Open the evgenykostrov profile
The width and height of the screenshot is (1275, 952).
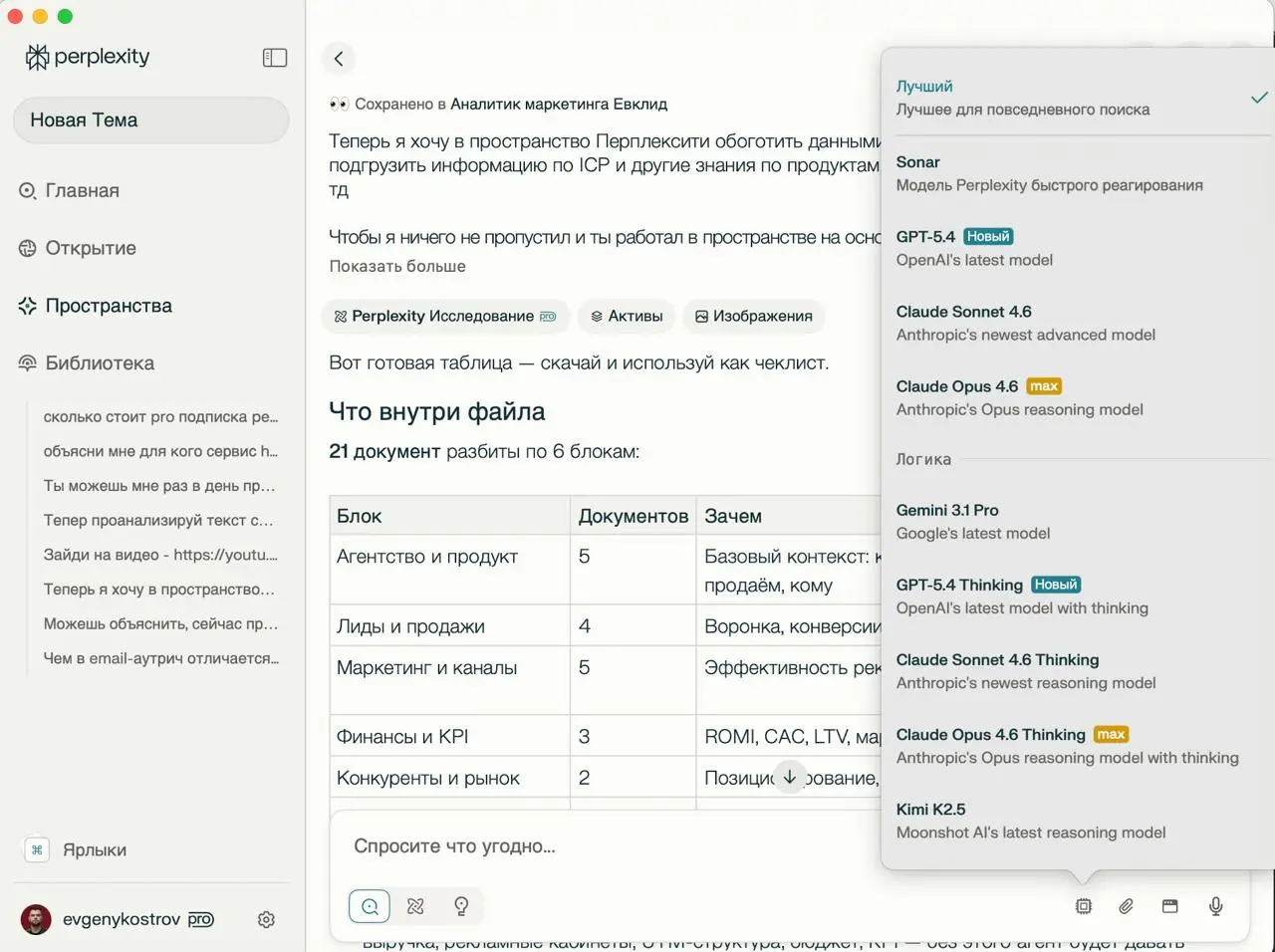point(118,919)
